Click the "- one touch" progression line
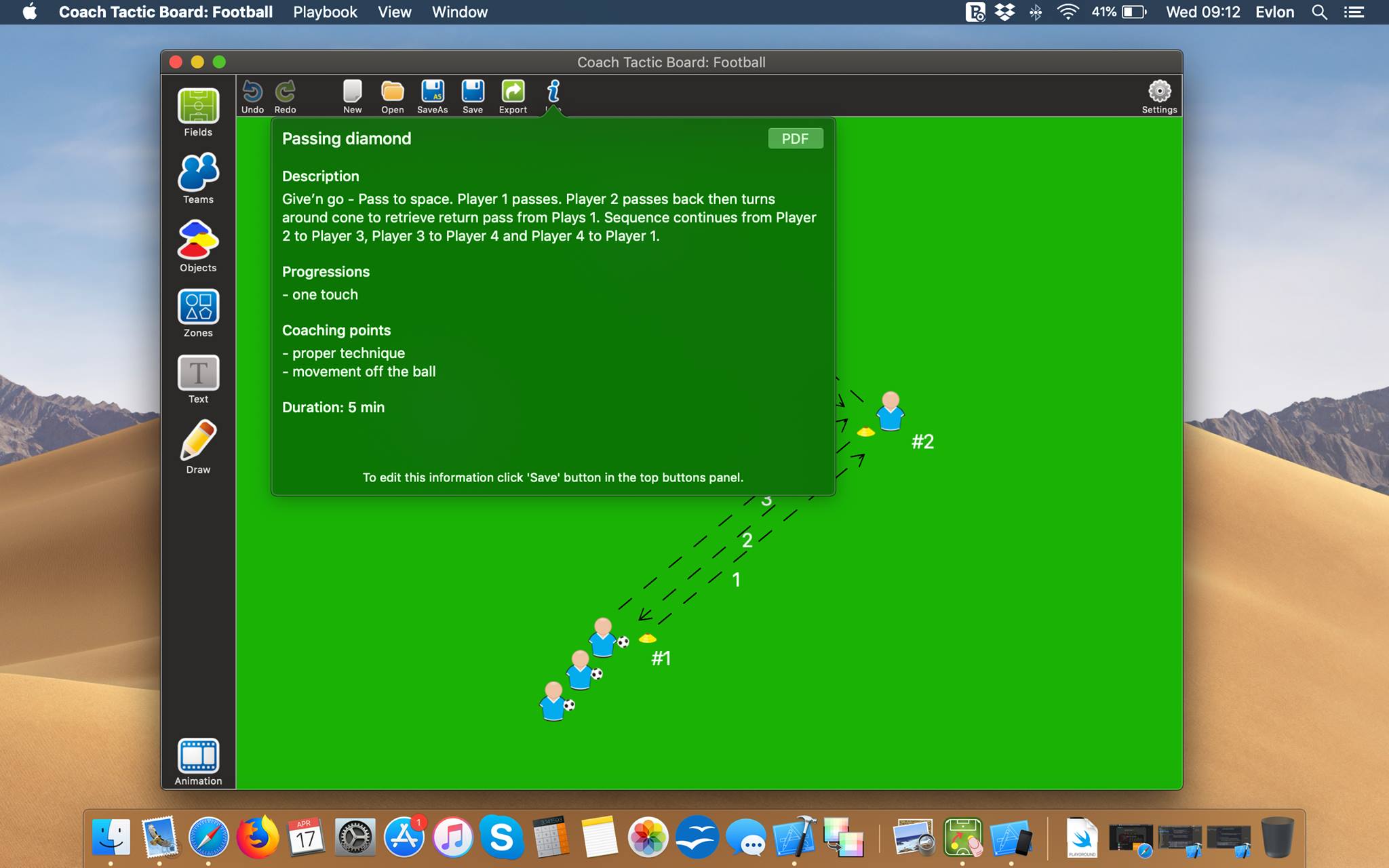 pyautogui.click(x=320, y=294)
